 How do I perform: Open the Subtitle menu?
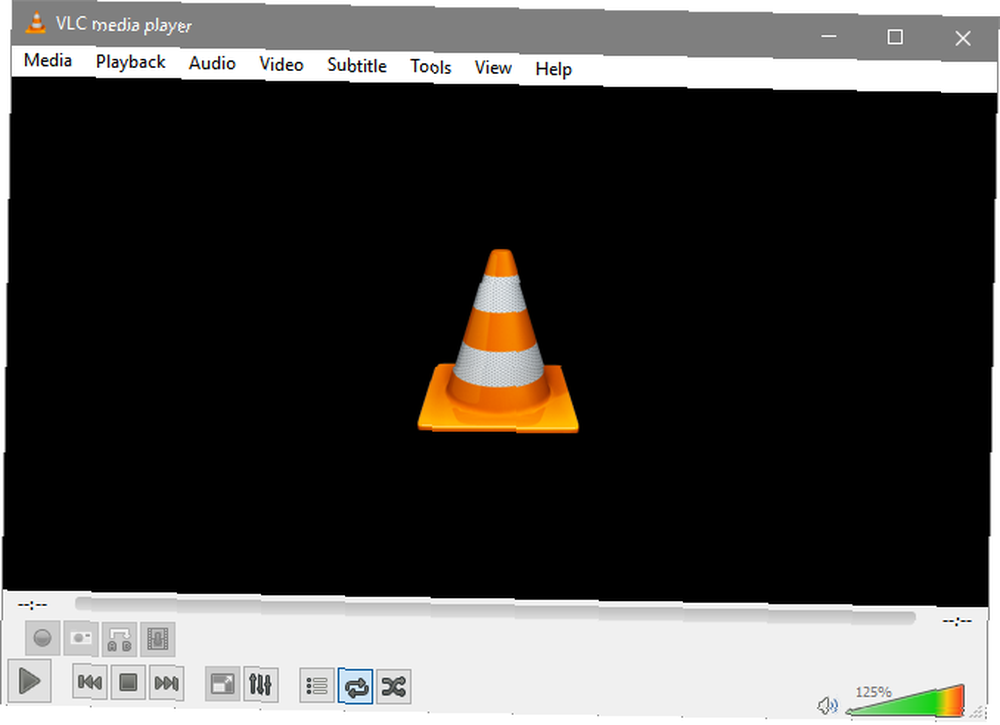(x=357, y=66)
